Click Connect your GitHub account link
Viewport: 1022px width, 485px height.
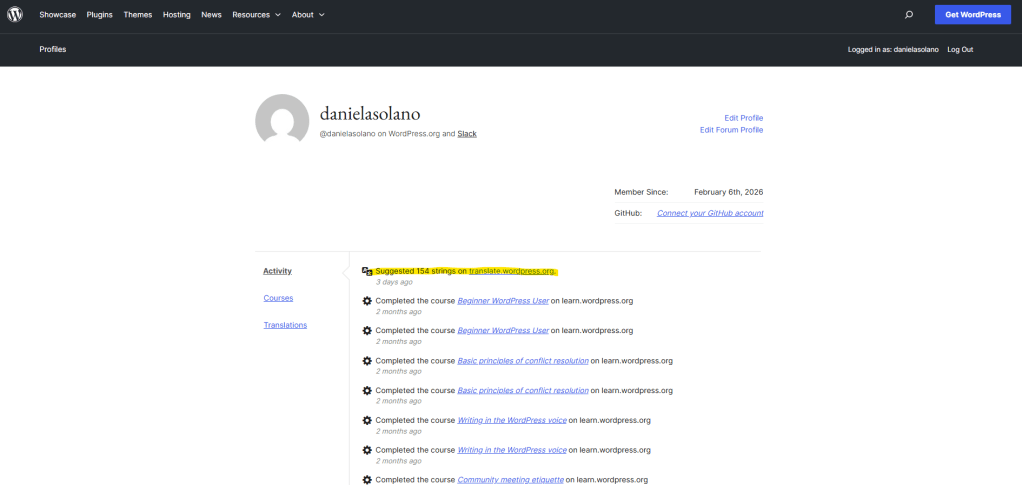(710, 213)
